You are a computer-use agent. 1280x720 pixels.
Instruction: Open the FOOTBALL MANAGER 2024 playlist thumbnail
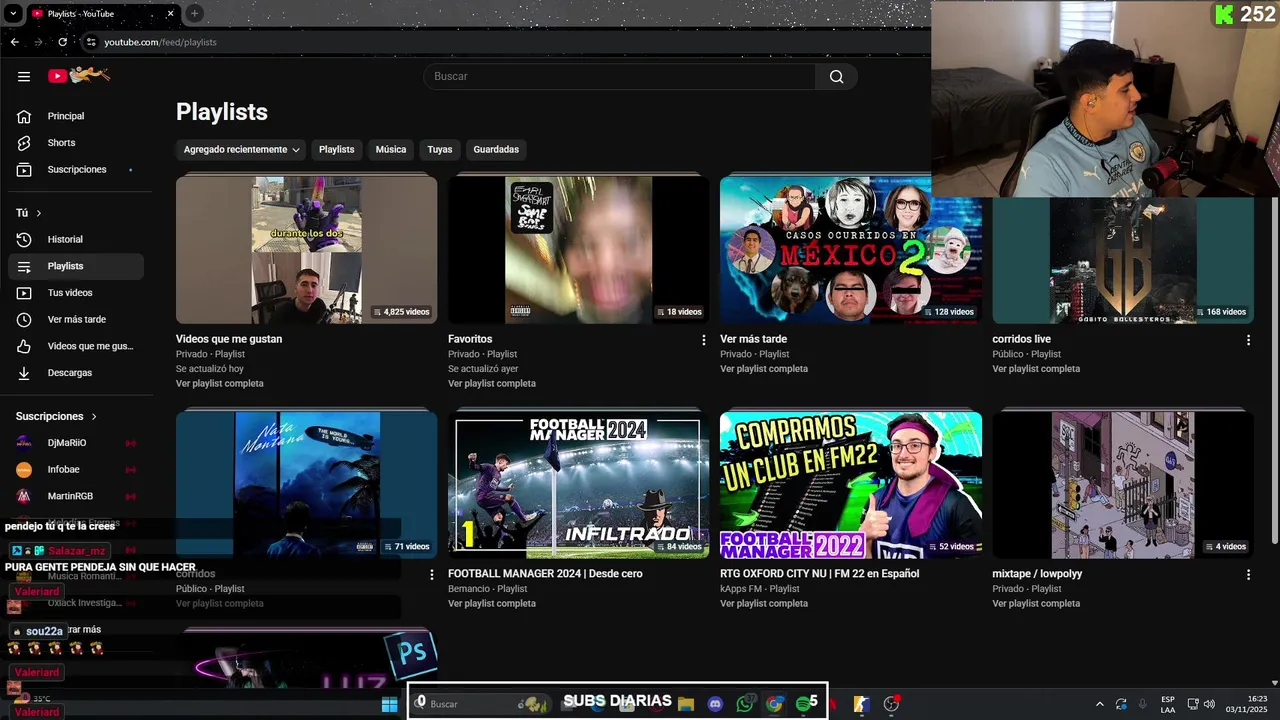click(578, 485)
